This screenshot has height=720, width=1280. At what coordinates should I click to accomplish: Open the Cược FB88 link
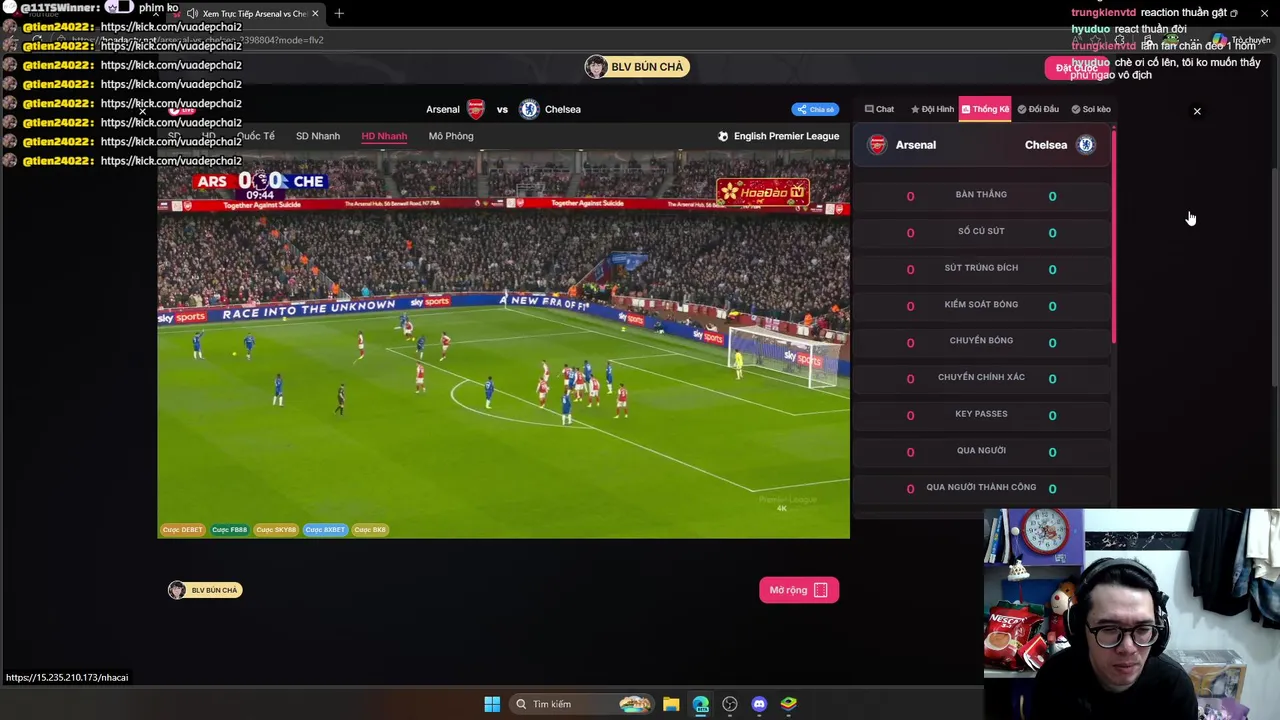pyautogui.click(x=229, y=530)
